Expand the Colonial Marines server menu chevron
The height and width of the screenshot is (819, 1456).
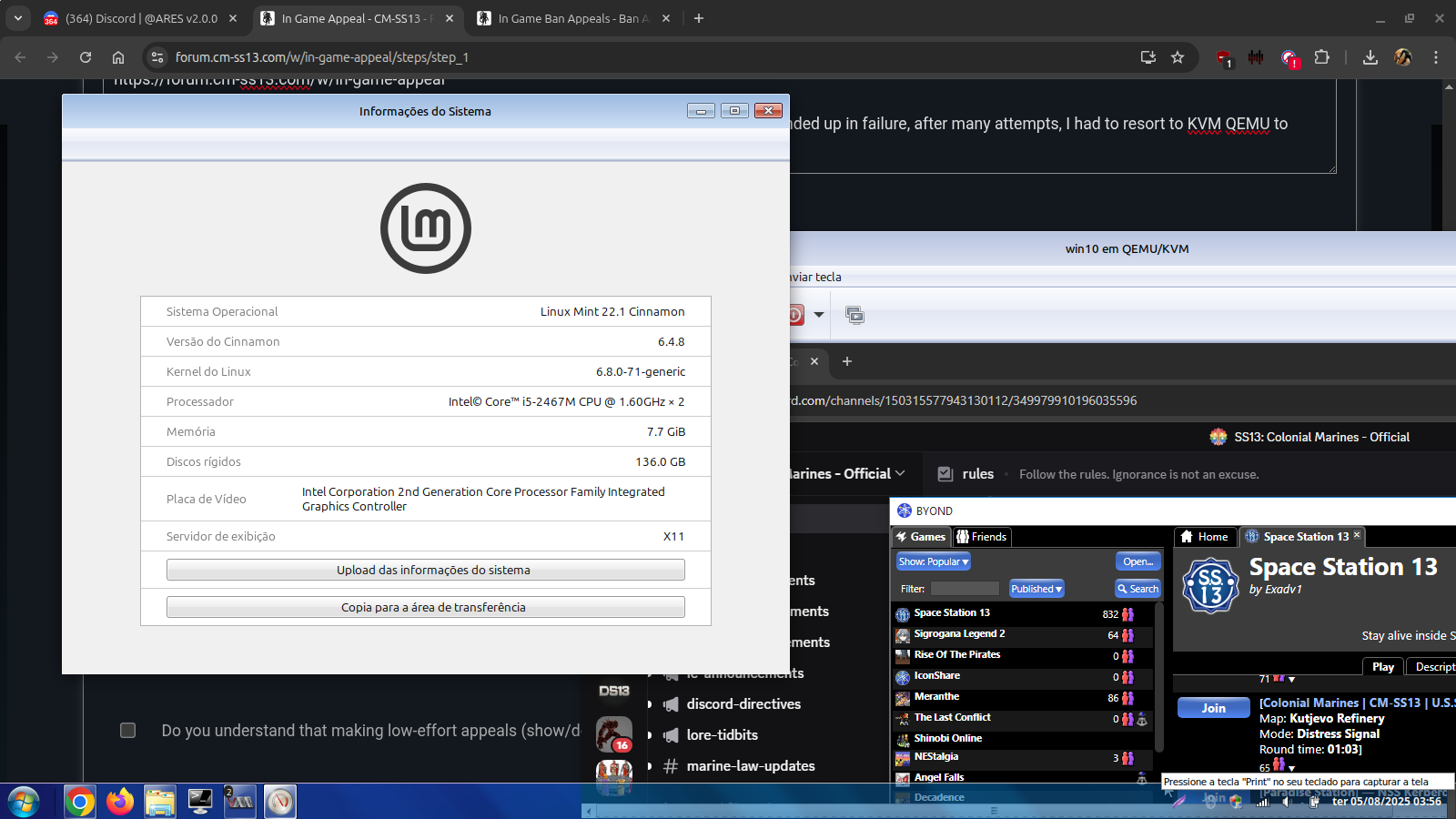[900, 473]
